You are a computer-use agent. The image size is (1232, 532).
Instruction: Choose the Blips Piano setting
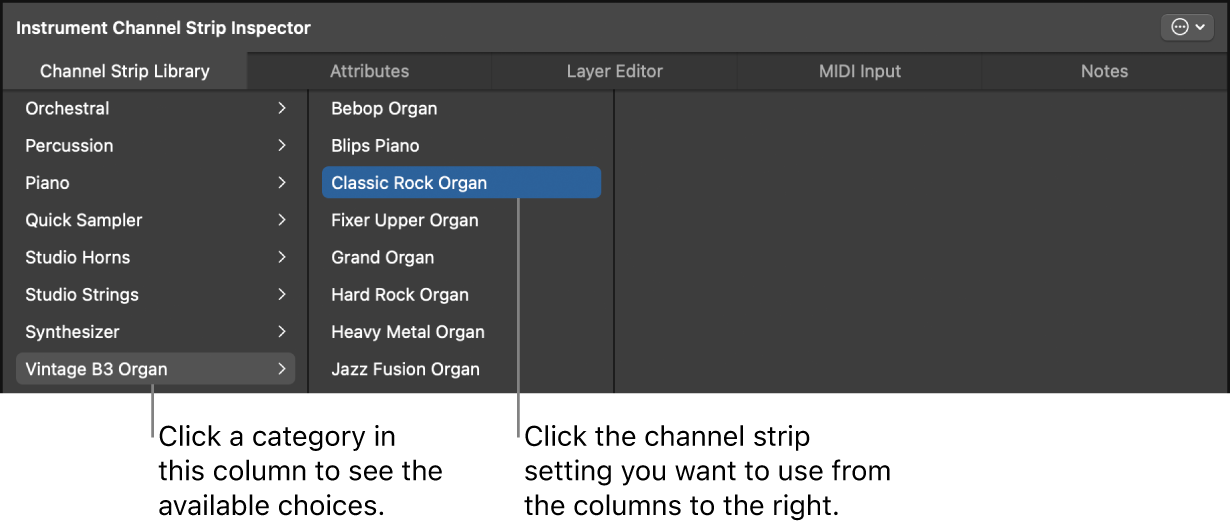(x=461, y=146)
